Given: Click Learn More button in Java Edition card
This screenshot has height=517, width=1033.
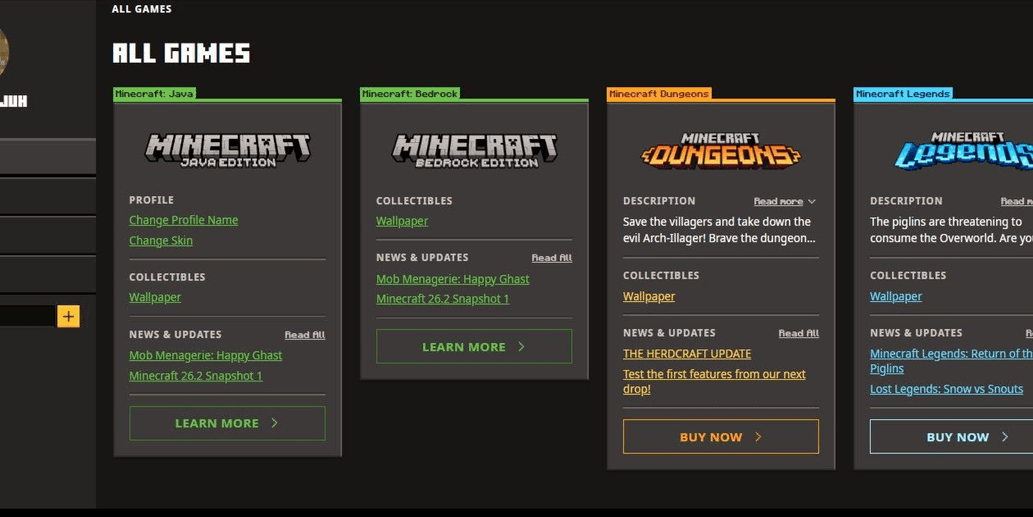Looking at the screenshot, I should (227, 423).
